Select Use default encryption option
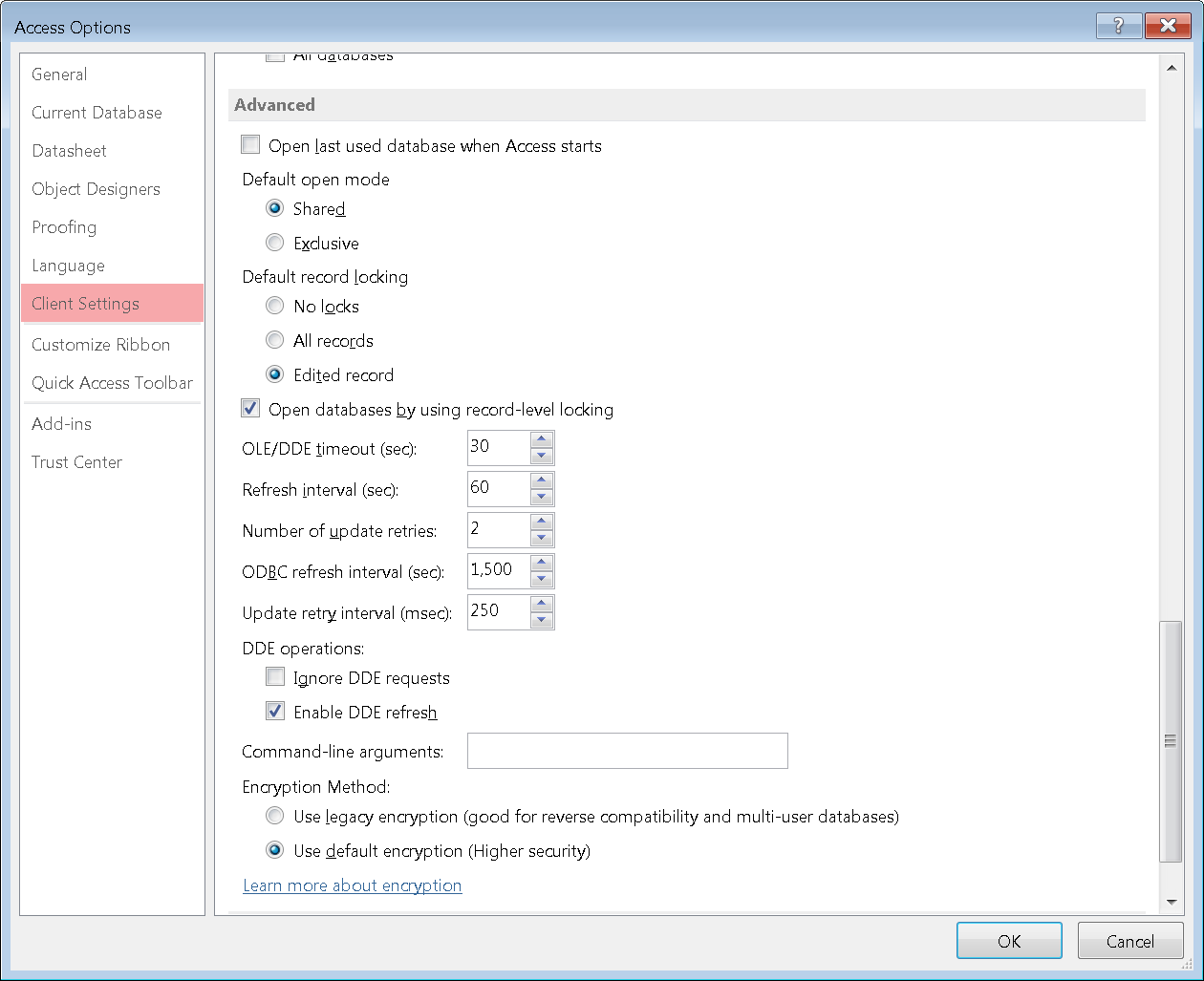Viewport: 1204px width, 981px height. [x=275, y=850]
